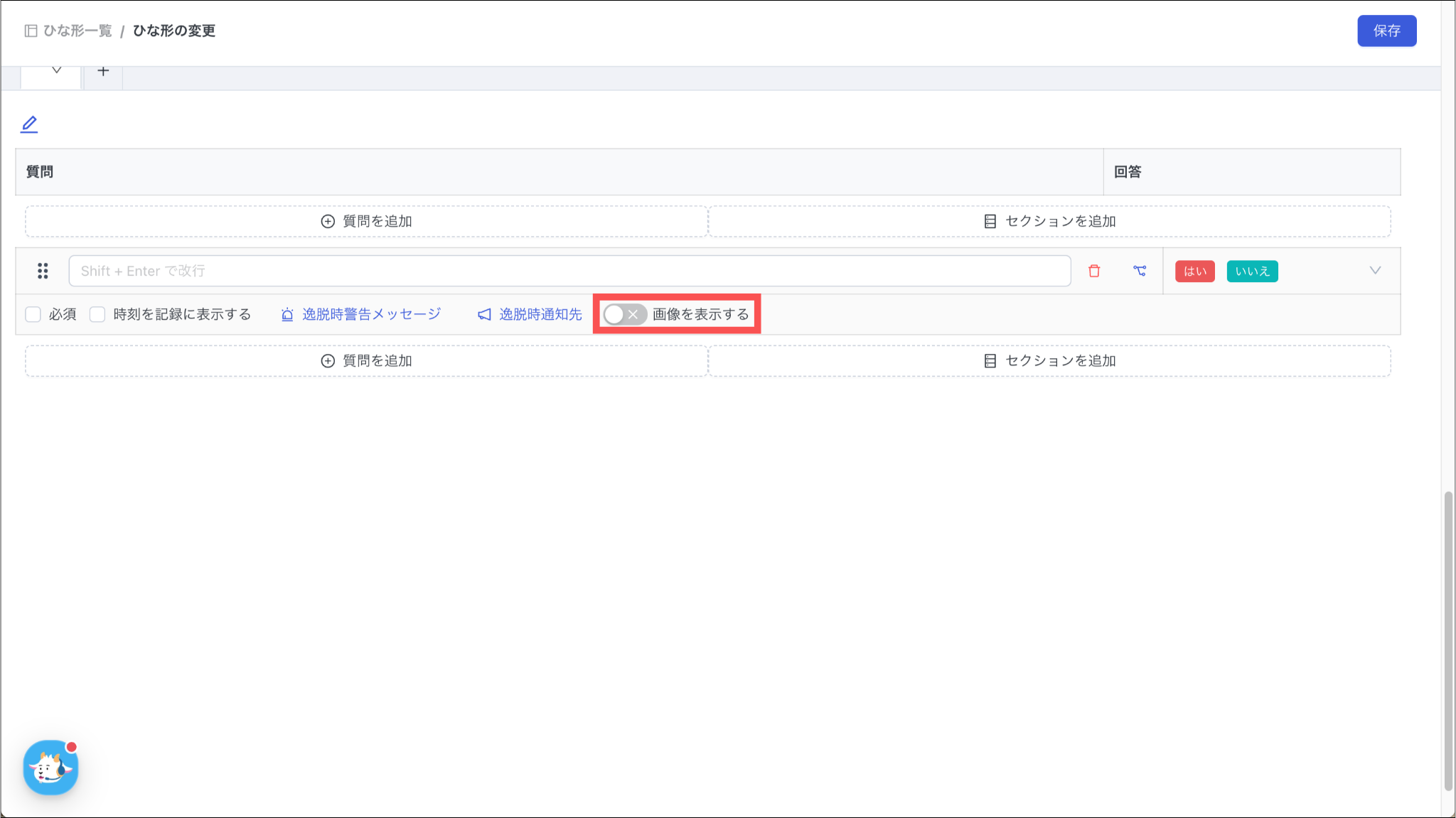
Task: Open the tab's dropdown chevron
Action: click(56, 70)
